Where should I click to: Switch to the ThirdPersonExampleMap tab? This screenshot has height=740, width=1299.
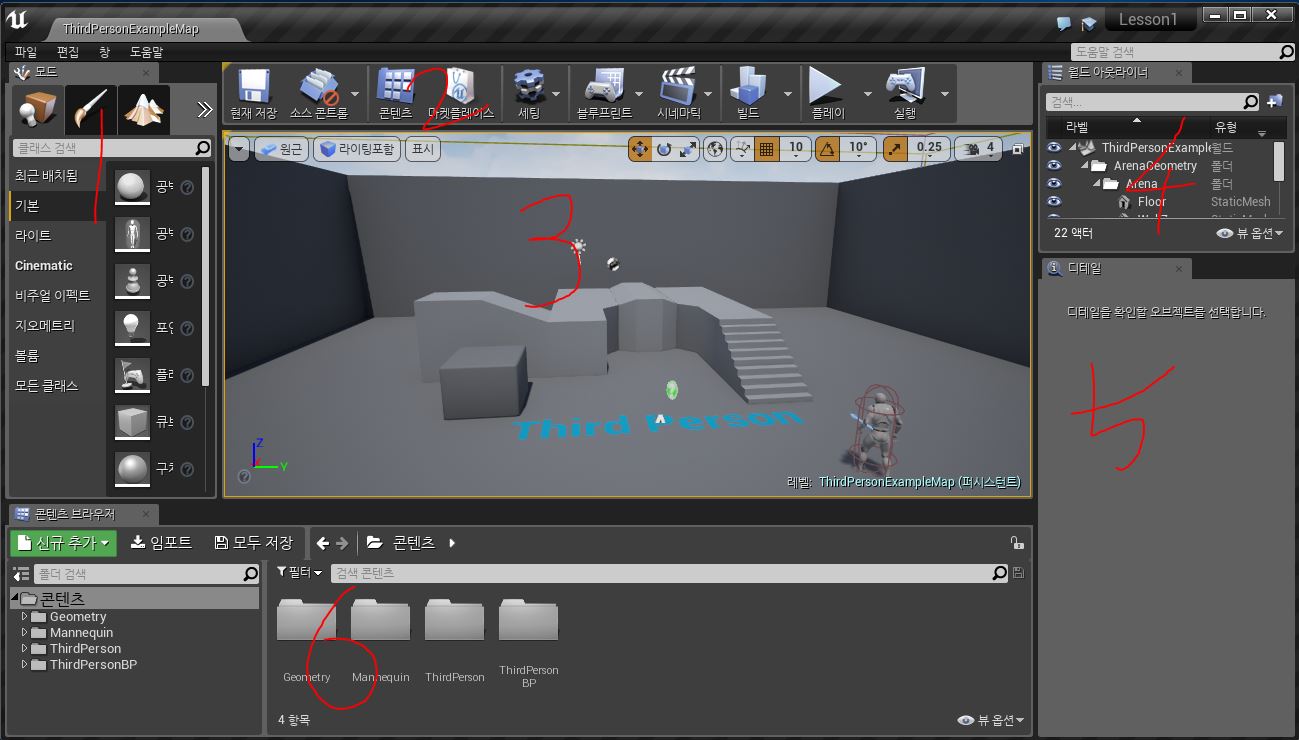click(x=131, y=29)
